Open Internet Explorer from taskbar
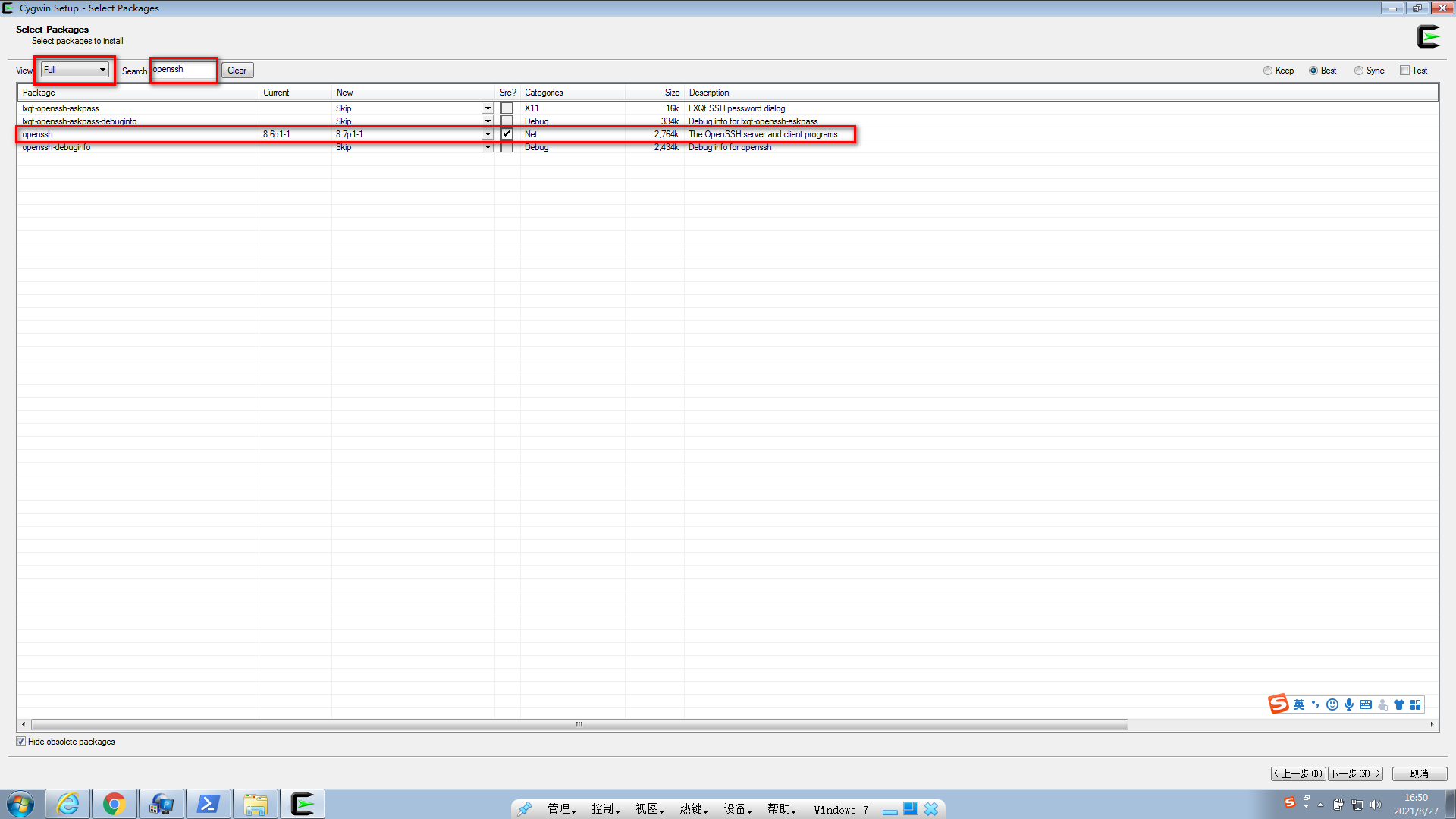The image size is (1456, 819). (x=68, y=804)
